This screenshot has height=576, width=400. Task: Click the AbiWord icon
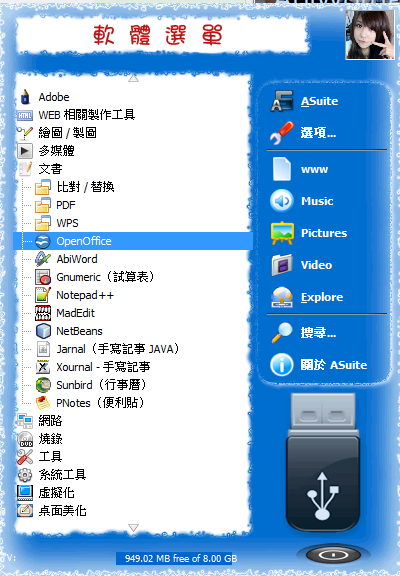pos(43,259)
